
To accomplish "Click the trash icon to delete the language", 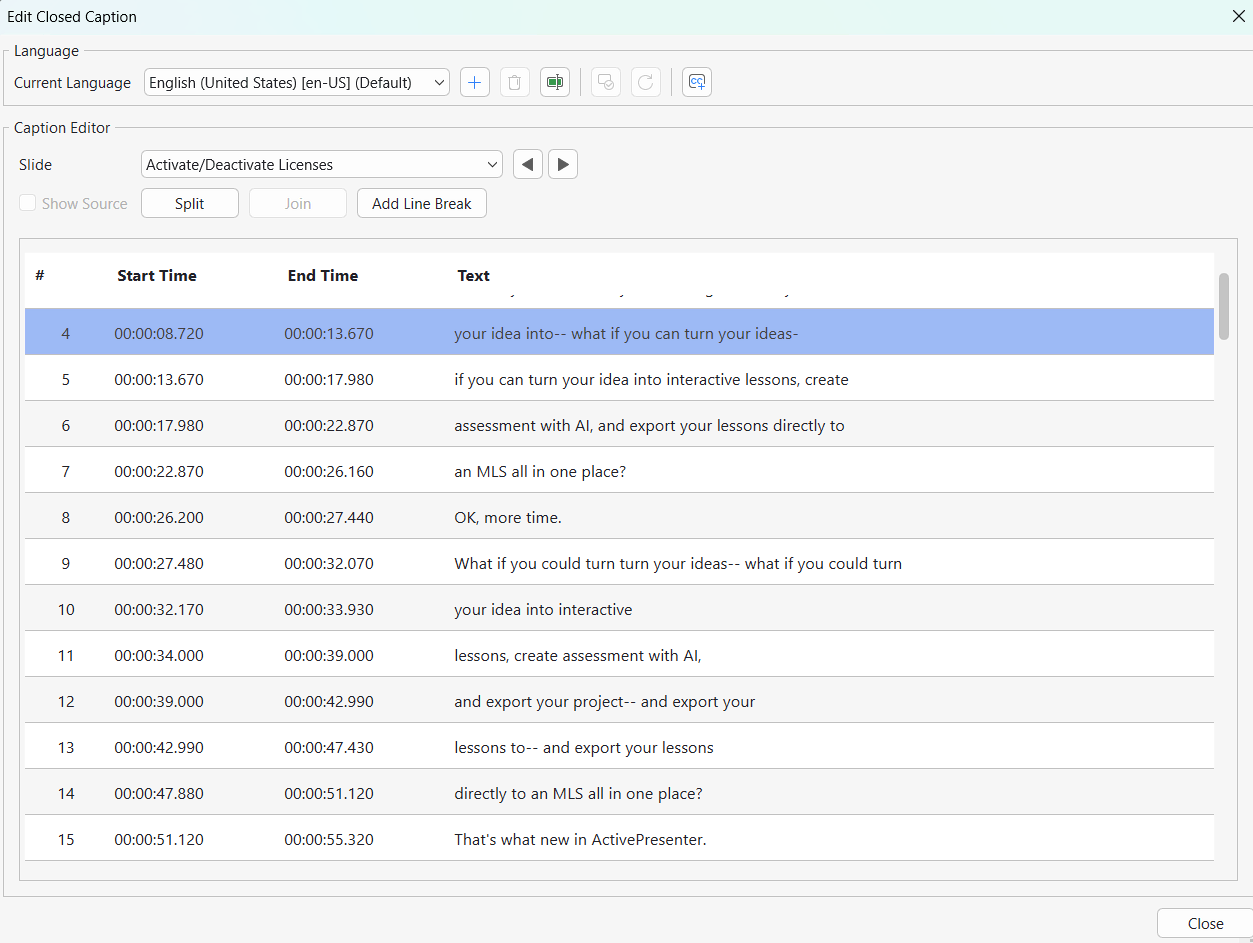I will click(515, 82).
